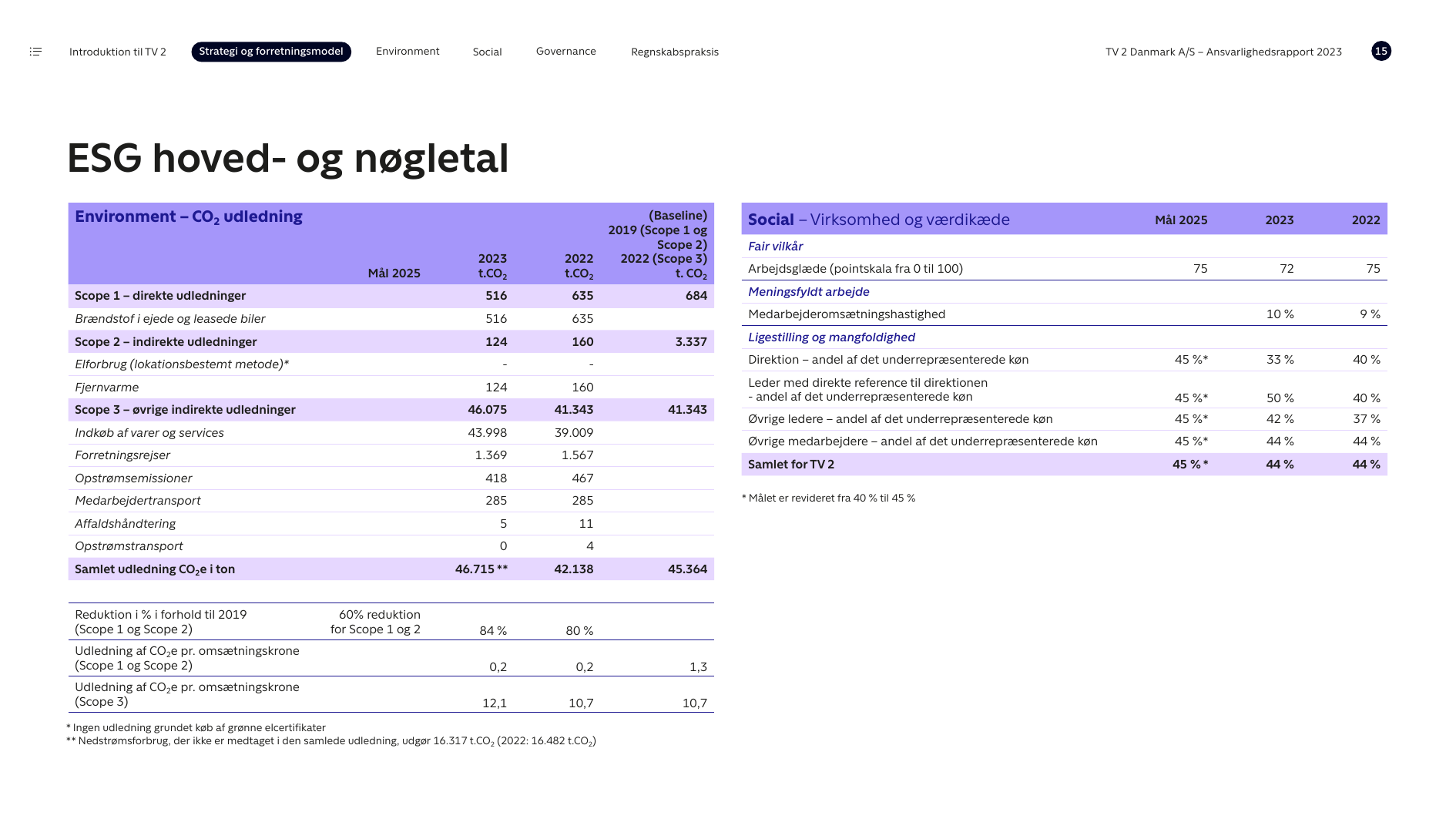Select Samlet udledning CO2e i ton label
The image size is (1456, 819).
(155, 569)
